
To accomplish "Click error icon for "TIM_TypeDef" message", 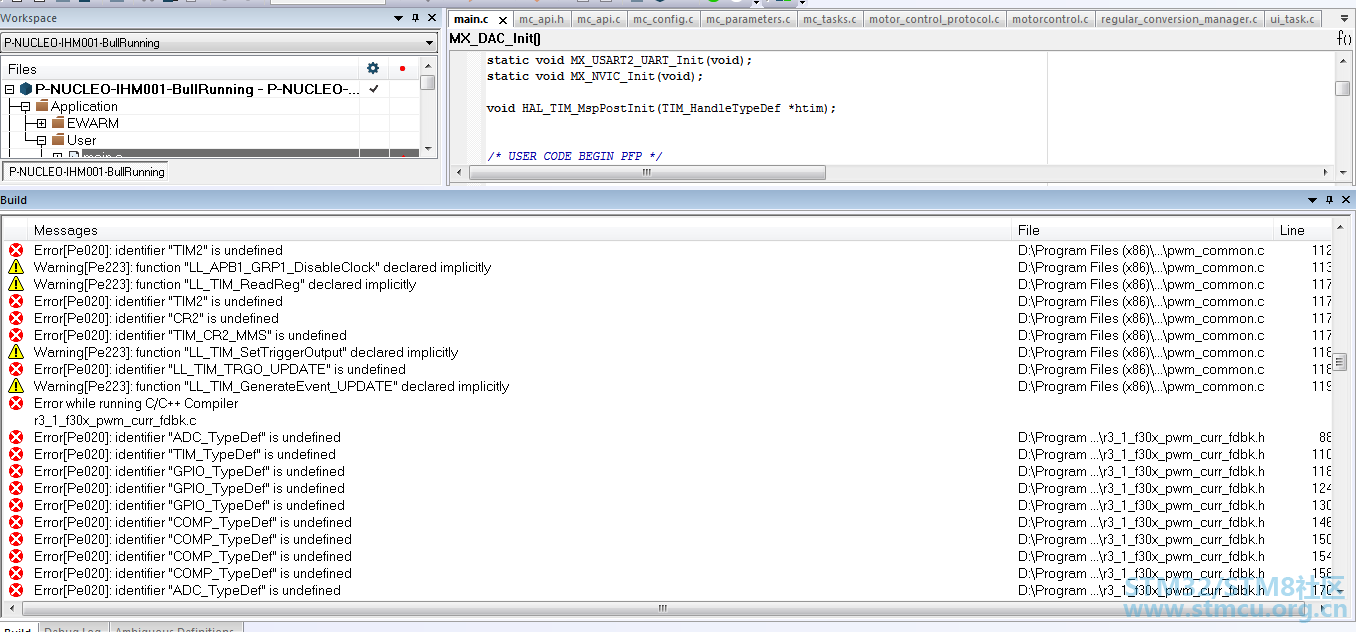I will click(16, 454).
